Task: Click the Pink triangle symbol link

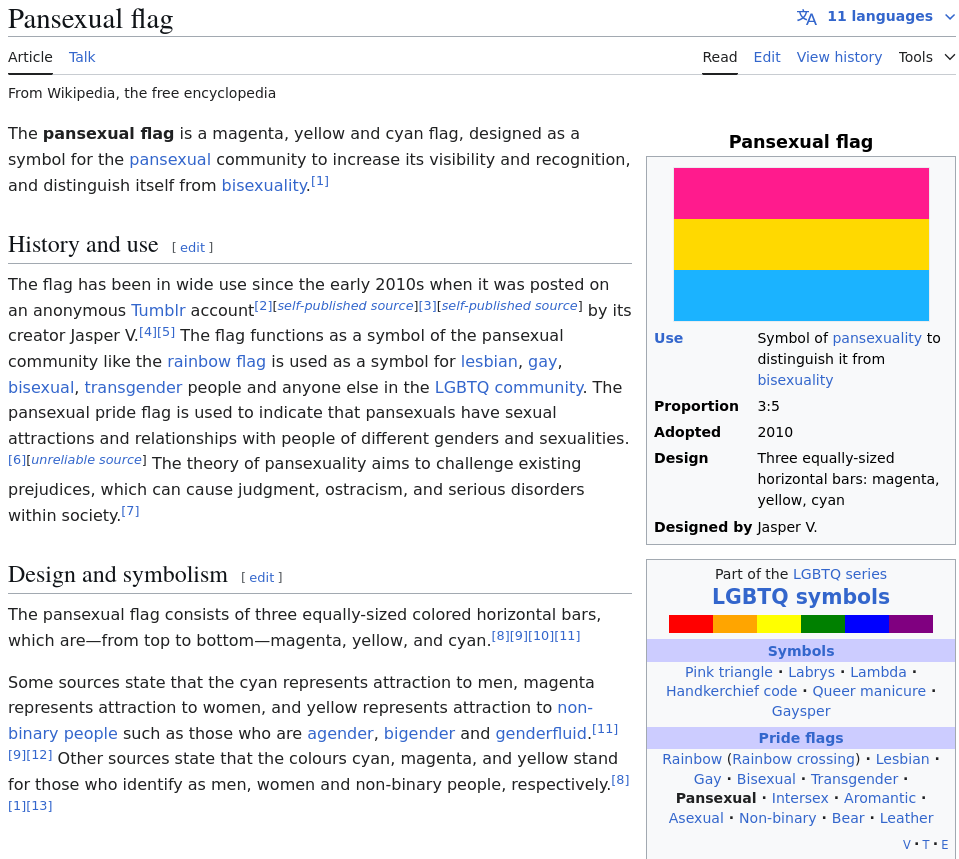Action: 729,672
